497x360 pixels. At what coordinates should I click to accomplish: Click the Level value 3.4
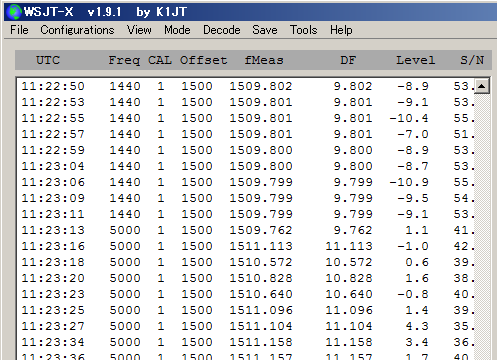(x=417, y=342)
